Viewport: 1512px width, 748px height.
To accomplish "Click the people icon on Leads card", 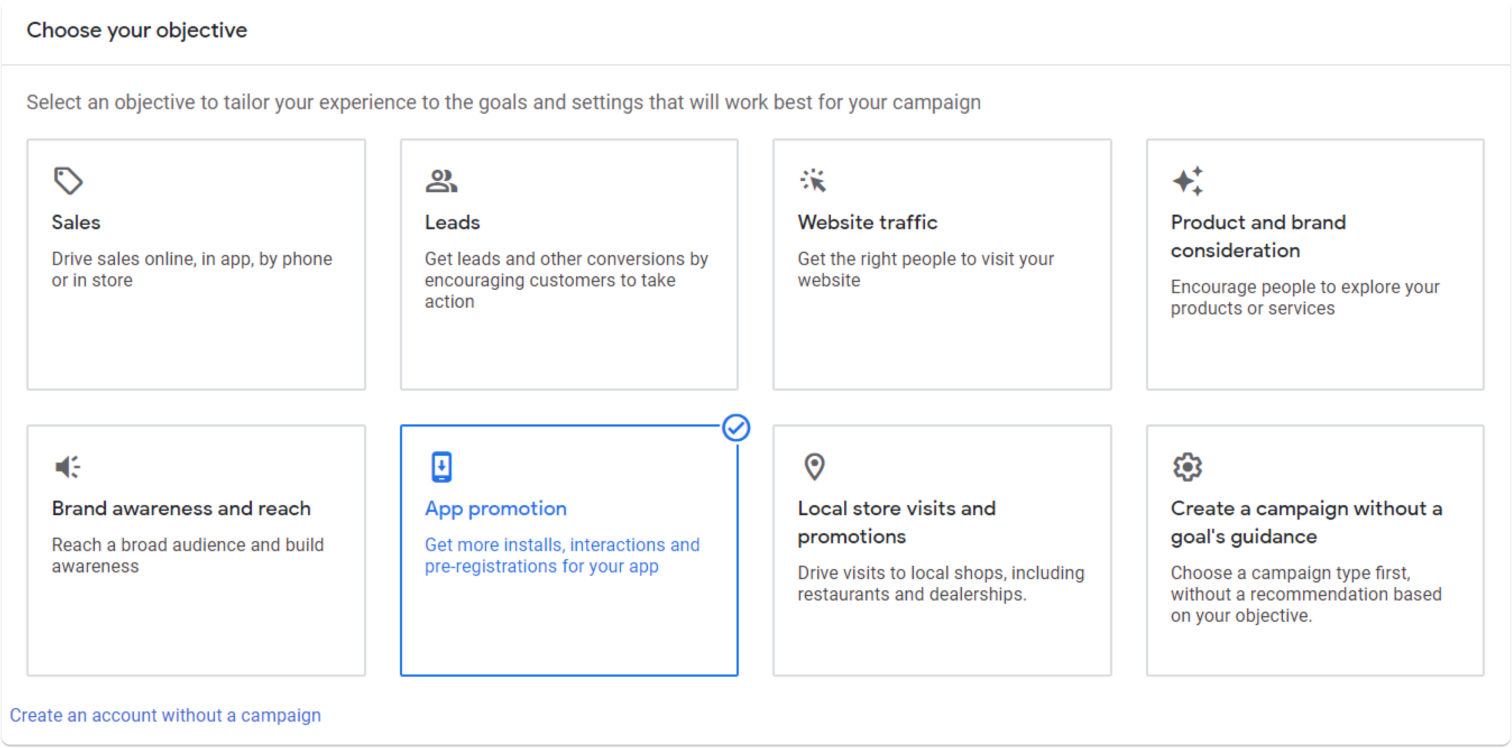I will [x=441, y=179].
